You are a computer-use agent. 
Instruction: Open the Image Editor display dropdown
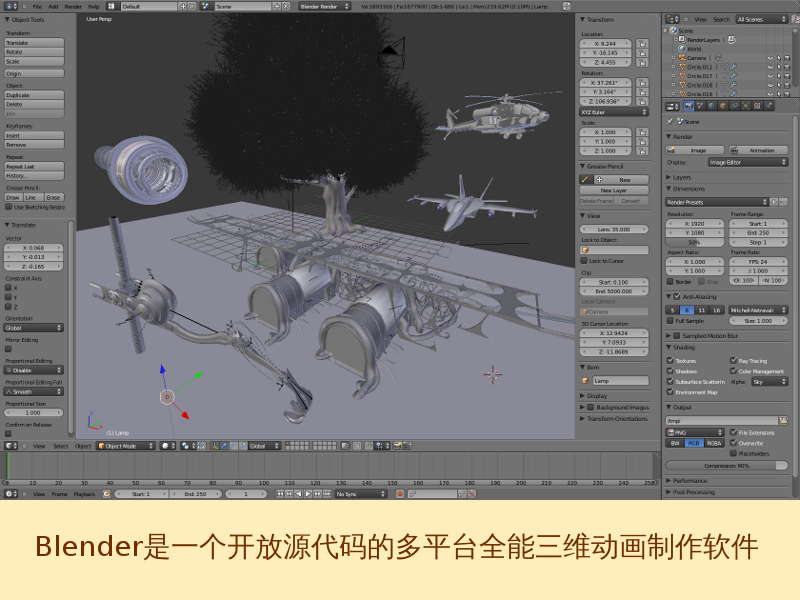(748, 162)
